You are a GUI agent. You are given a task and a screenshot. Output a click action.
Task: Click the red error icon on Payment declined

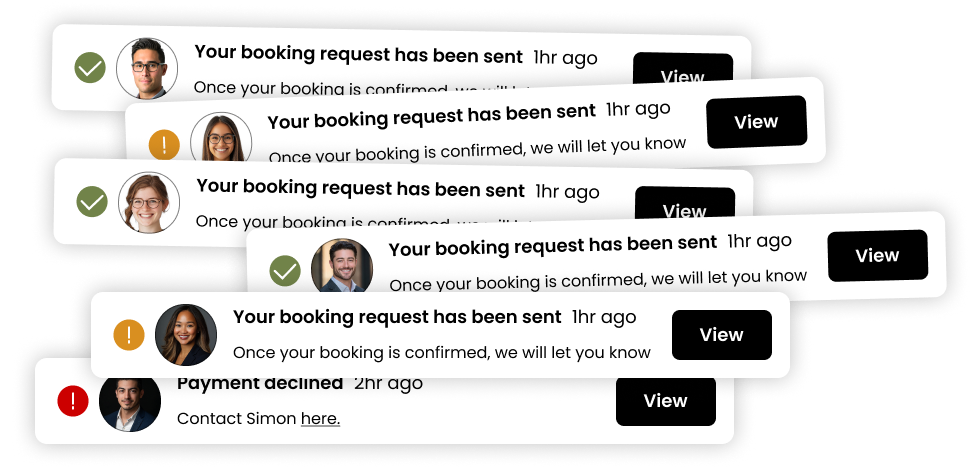[x=73, y=402]
